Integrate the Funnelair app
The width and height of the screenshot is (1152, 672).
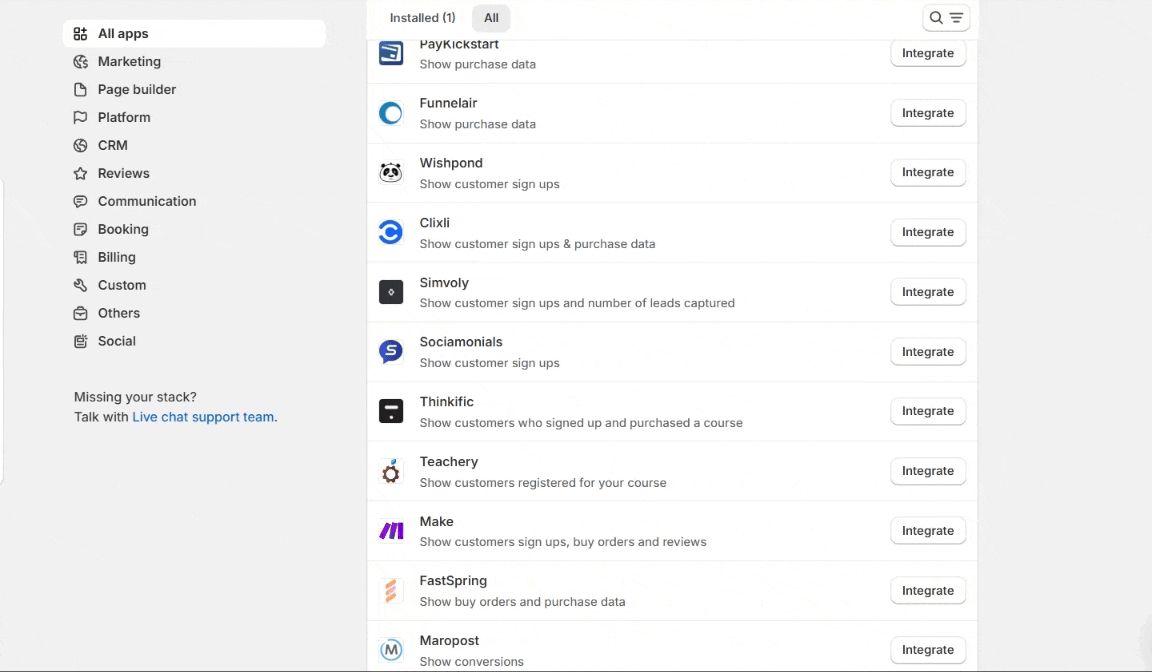coord(928,113)
